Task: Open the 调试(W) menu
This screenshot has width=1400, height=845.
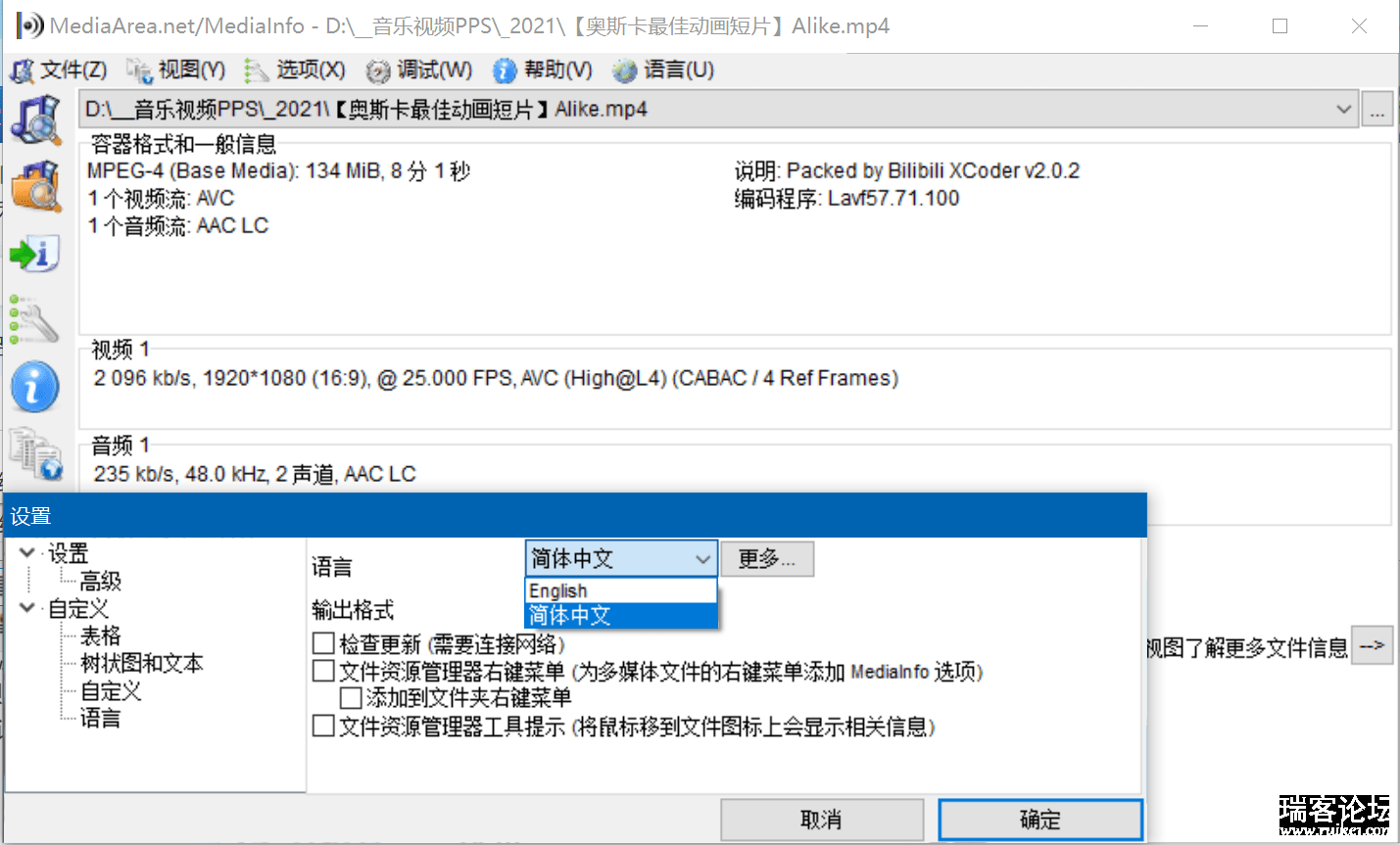Action: 420,70
